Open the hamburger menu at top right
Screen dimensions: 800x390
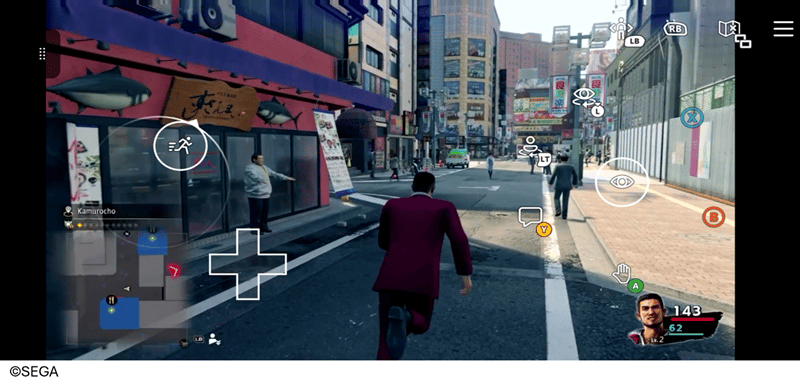click(783, 29)
